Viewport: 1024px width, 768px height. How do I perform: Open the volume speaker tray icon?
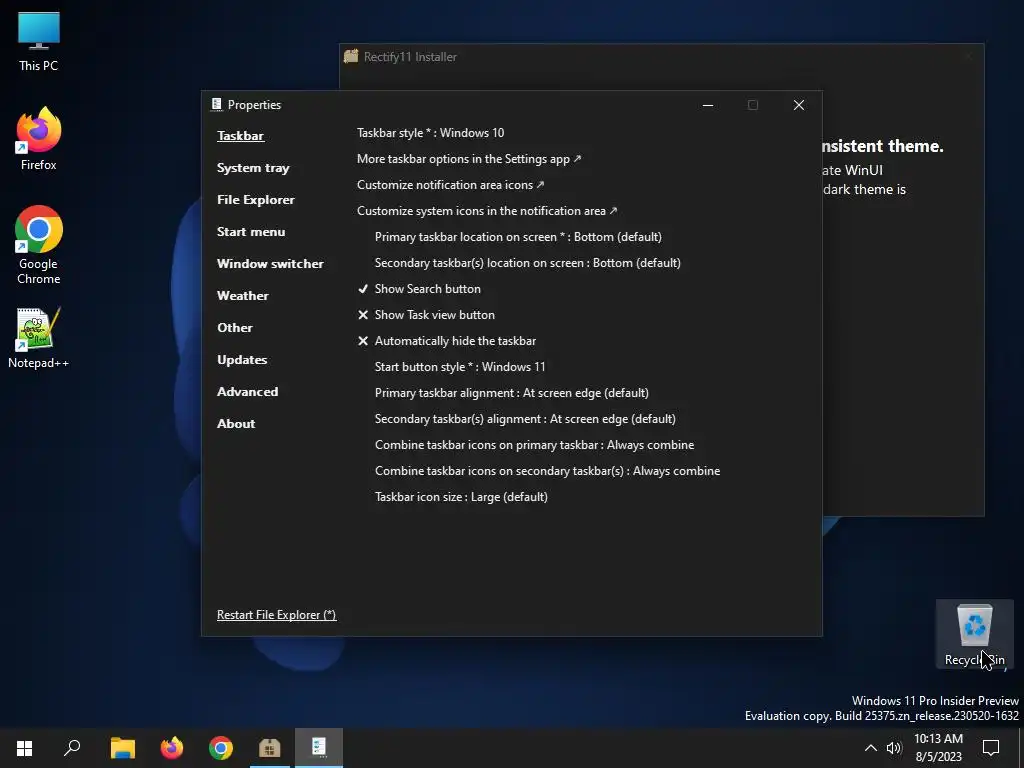click(893, 748)
